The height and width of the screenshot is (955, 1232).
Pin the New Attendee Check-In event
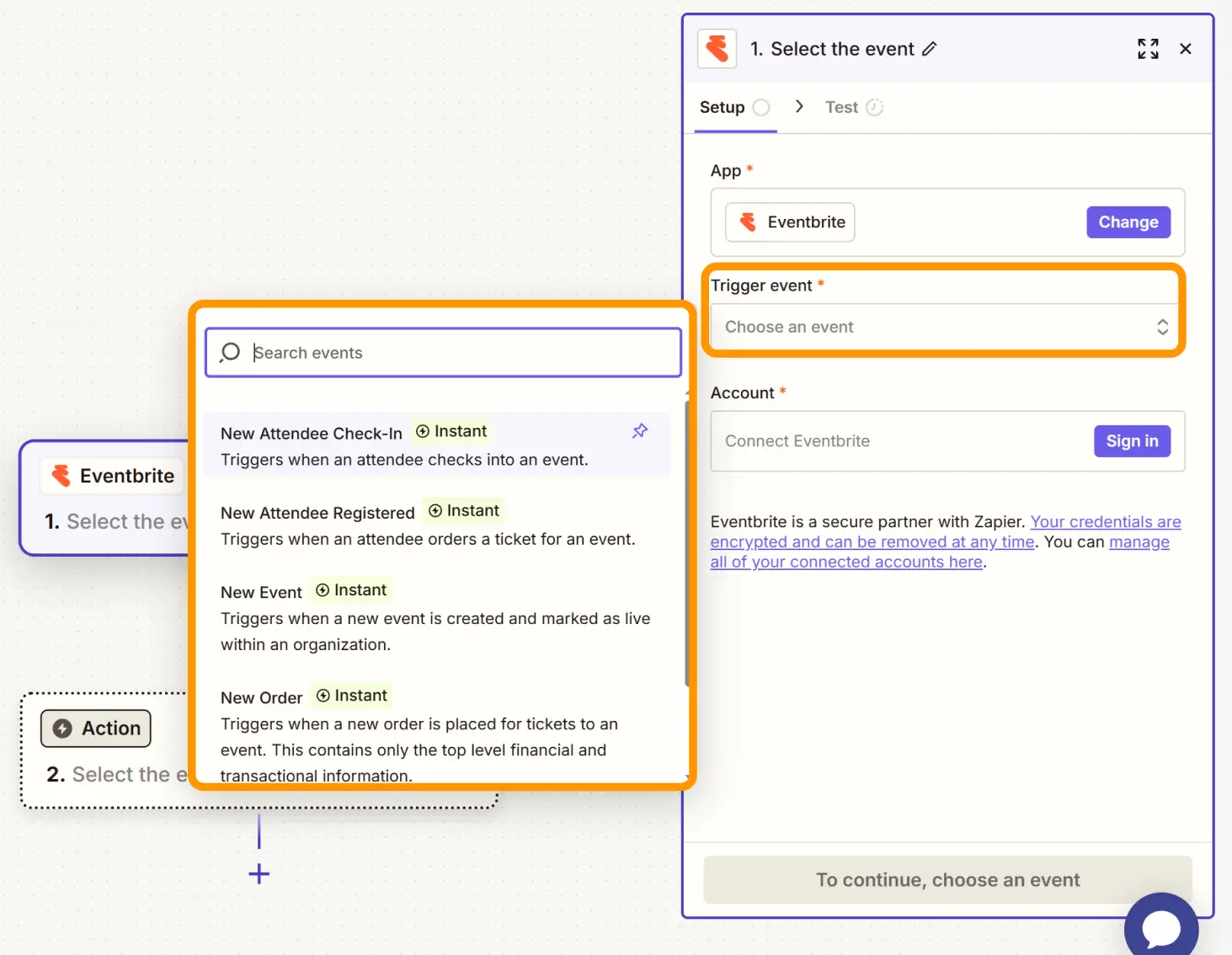coord(640,431)
